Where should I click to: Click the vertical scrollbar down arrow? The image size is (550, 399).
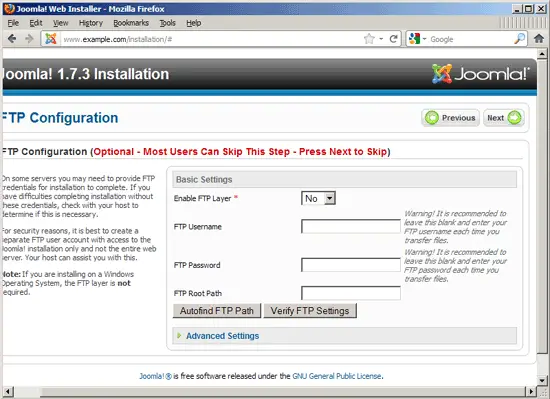pyautogui.click(x=542, y=380)
